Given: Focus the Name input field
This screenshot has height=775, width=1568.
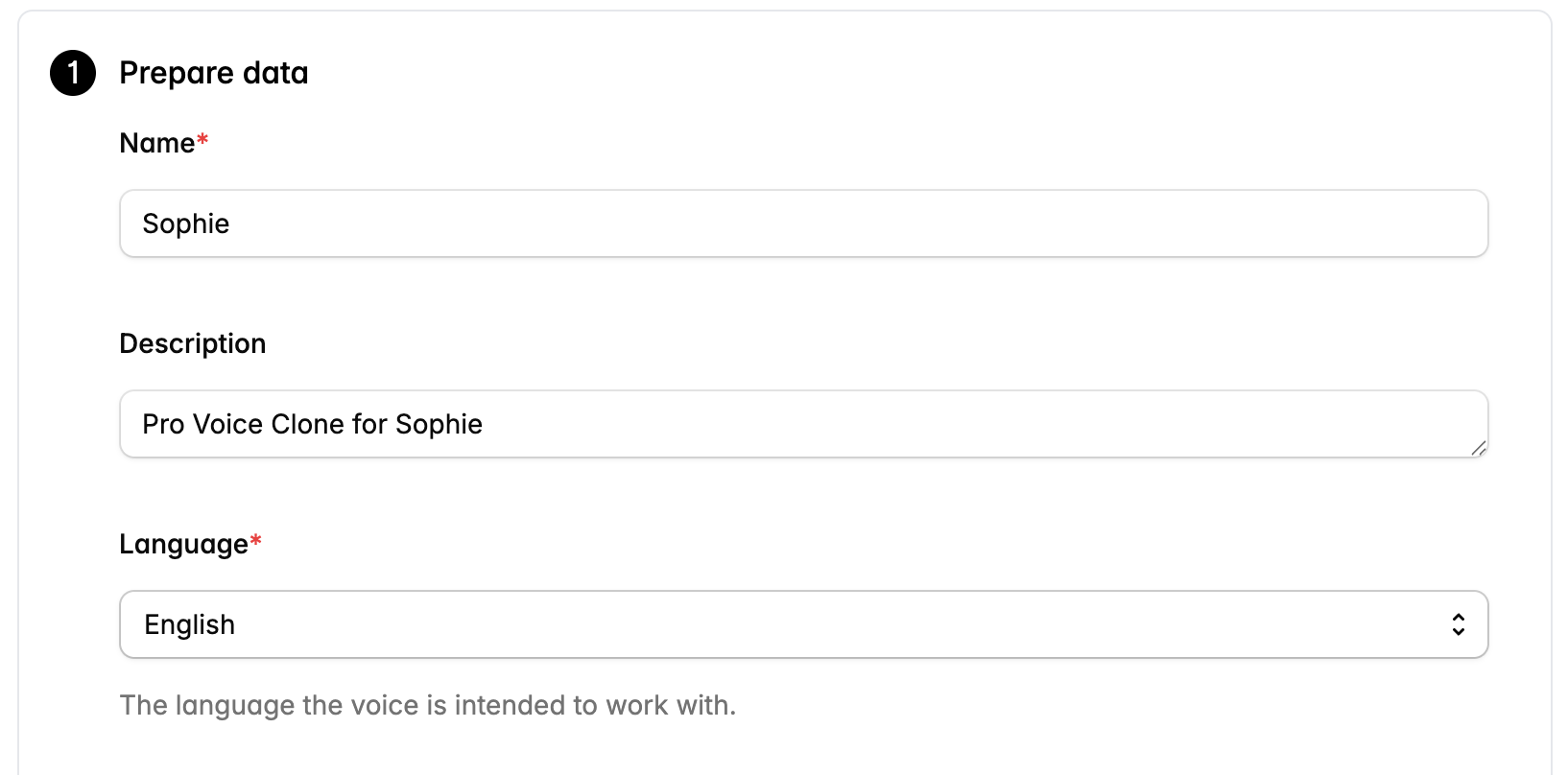Looking at the screenshot, I should 803,223.
